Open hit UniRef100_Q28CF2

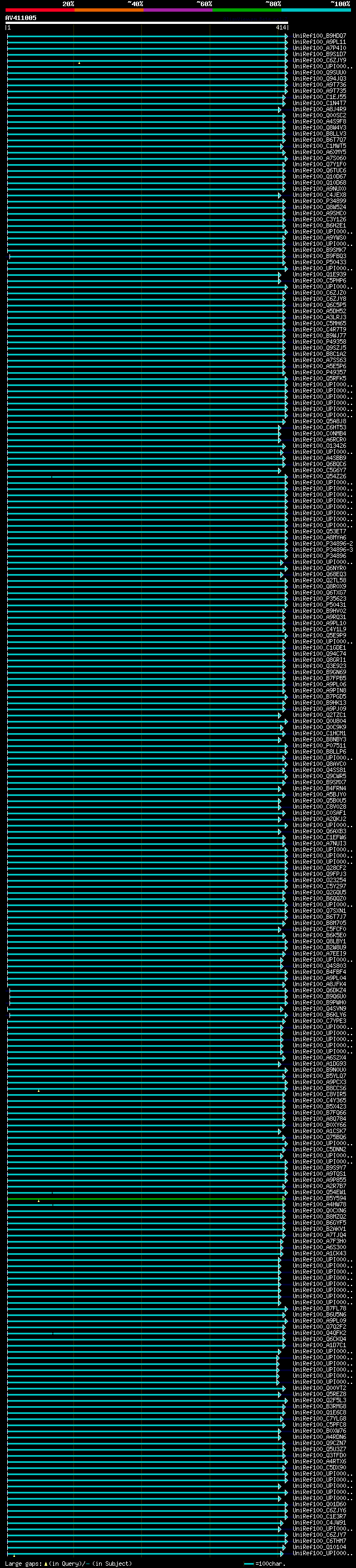[x=319, y=869]
